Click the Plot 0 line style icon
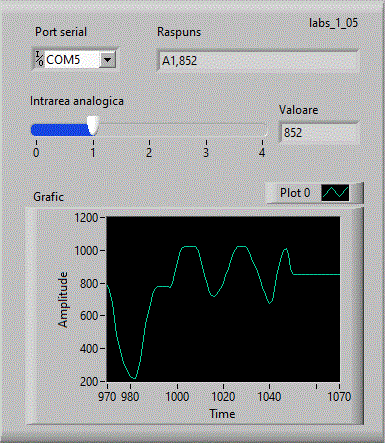This screenshot has width=385, height=443. [335, 193]
